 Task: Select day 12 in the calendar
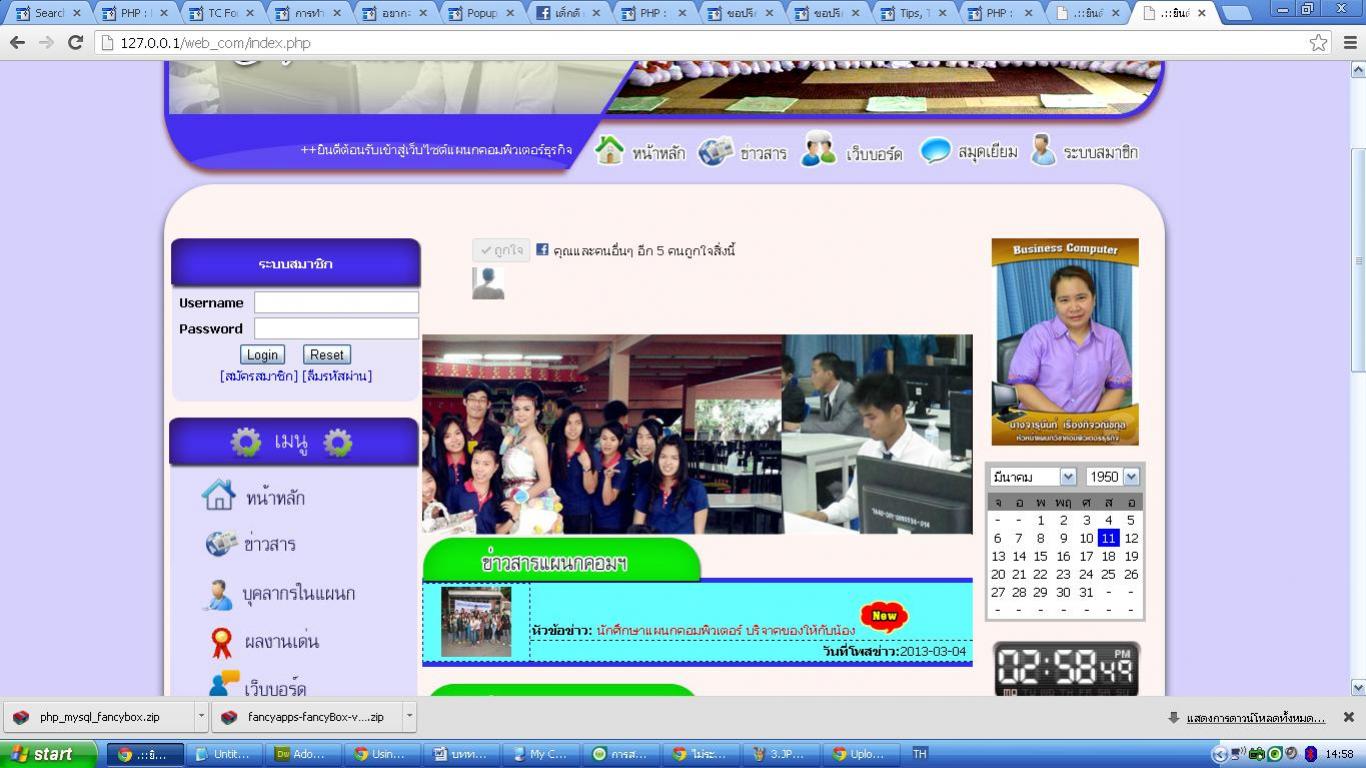(1131, 538)
